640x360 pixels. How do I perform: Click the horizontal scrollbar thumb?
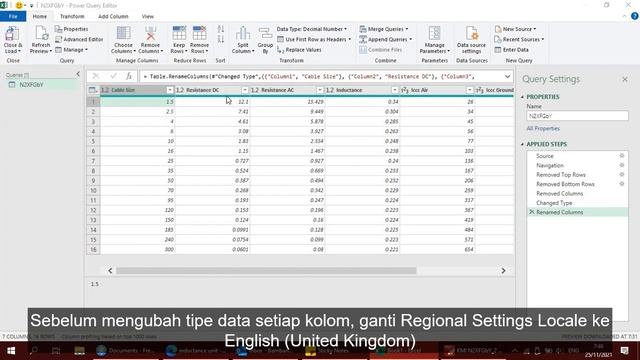266,271
